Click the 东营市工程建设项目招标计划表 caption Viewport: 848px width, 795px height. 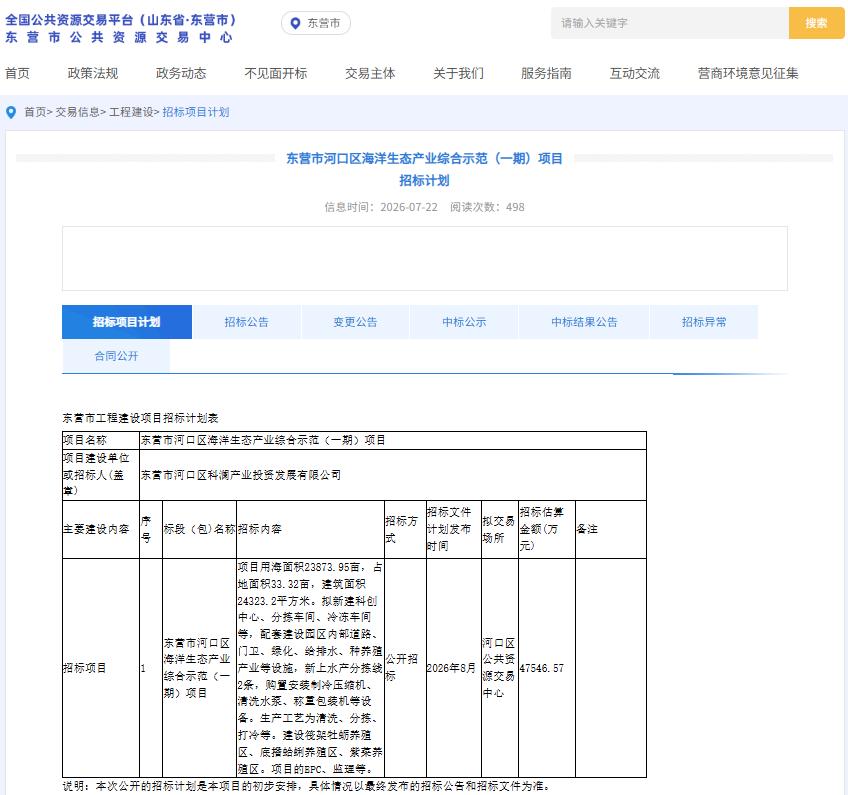pyautogui.click(x=141, y=418)
